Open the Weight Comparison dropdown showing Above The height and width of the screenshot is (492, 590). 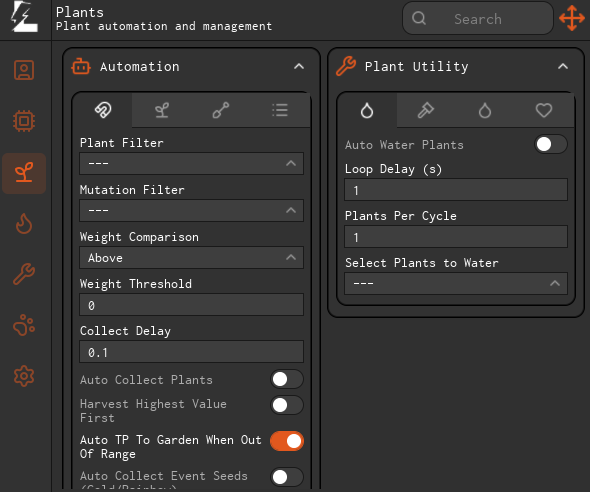click(192, 258)
